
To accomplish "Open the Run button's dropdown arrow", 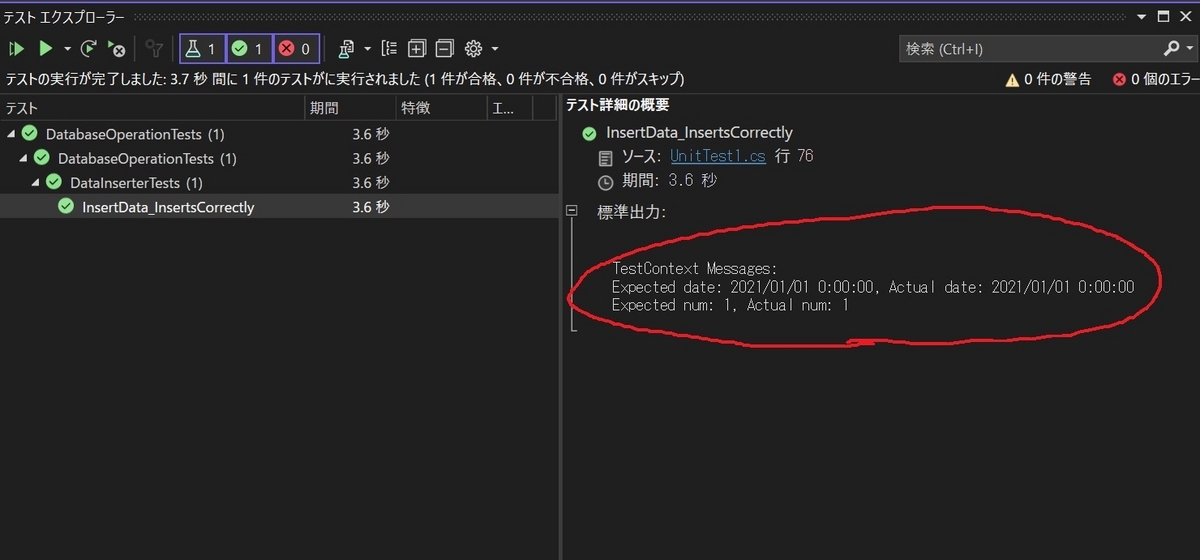I will point(67,48).
